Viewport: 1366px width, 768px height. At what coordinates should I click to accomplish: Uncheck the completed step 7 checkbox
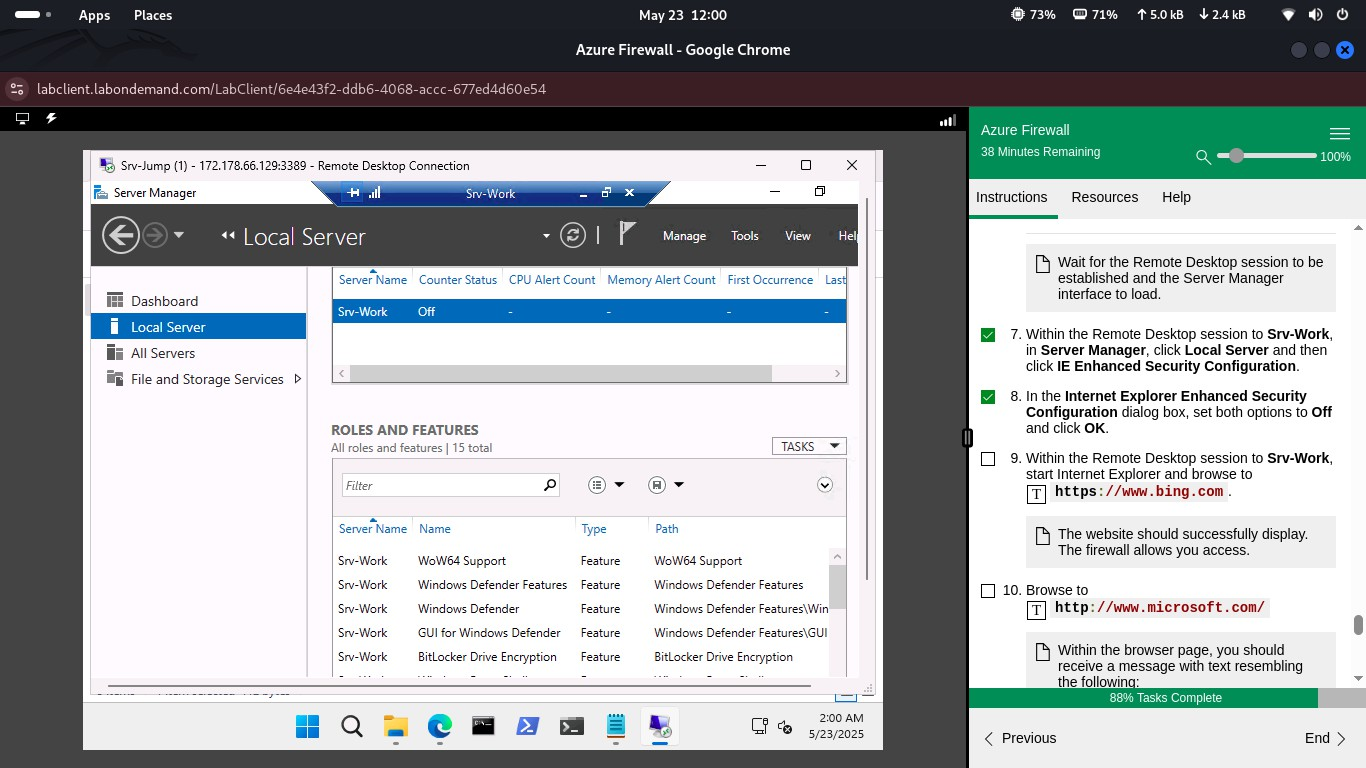coord(988,334)
